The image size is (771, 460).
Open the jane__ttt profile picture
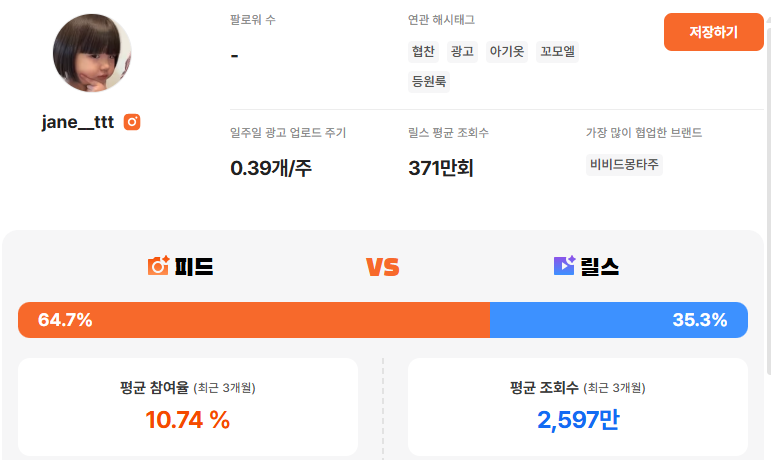[x=92, y=53]
